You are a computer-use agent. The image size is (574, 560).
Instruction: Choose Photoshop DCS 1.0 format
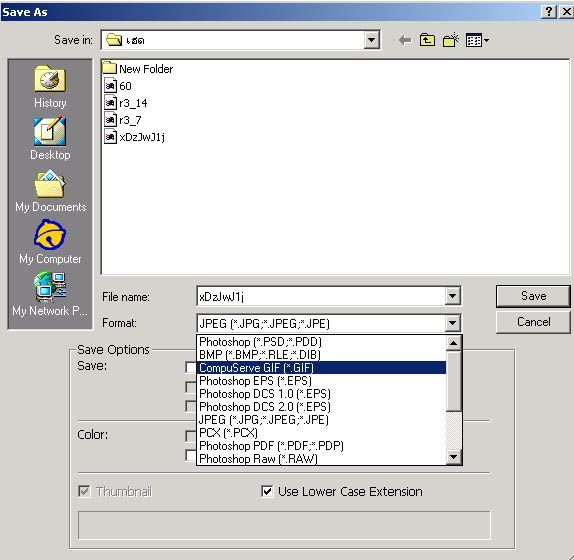coord(321,394)
